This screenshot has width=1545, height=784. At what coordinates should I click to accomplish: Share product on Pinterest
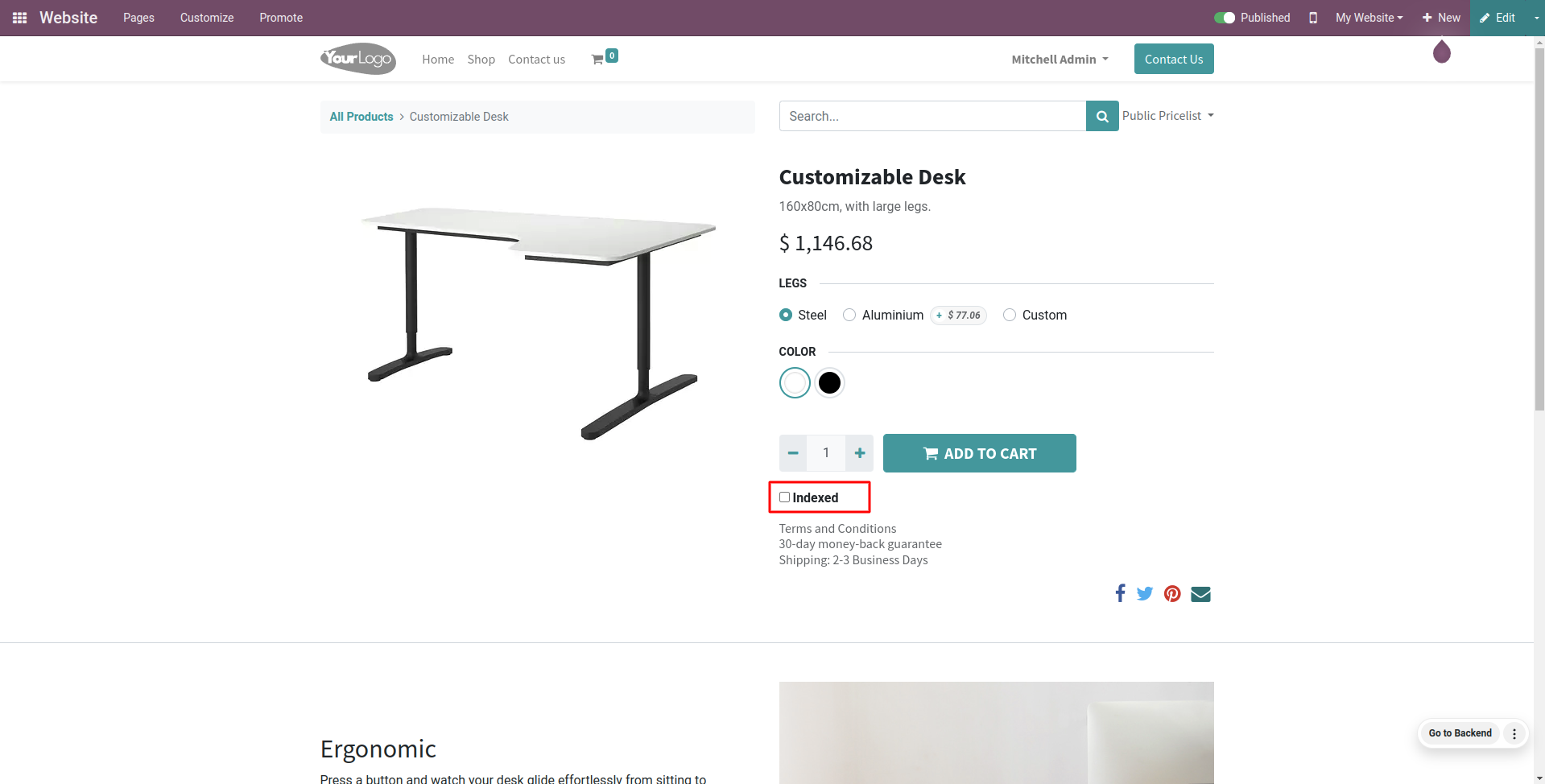[x=1172, y=594]
